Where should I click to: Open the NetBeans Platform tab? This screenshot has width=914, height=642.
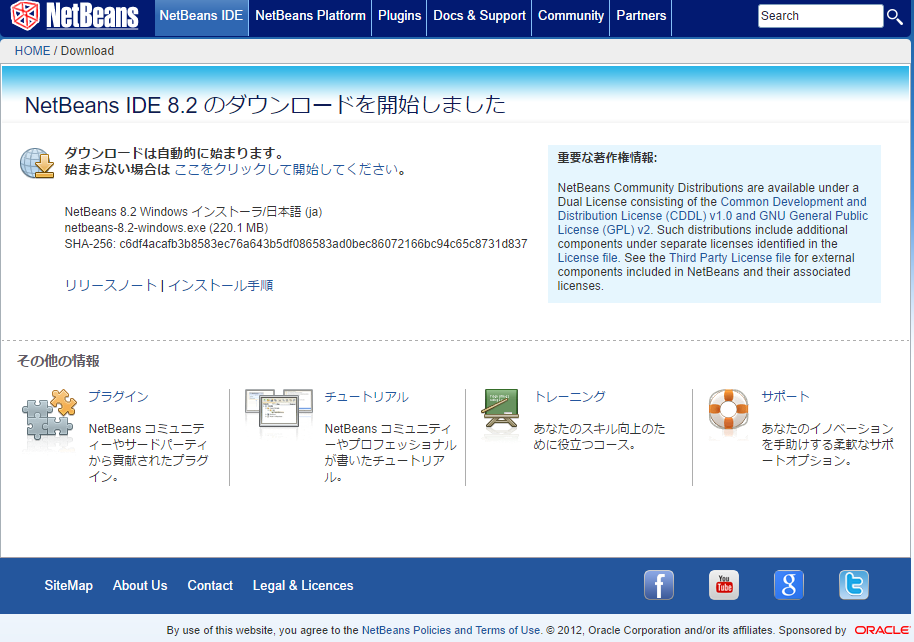(310, 16)
